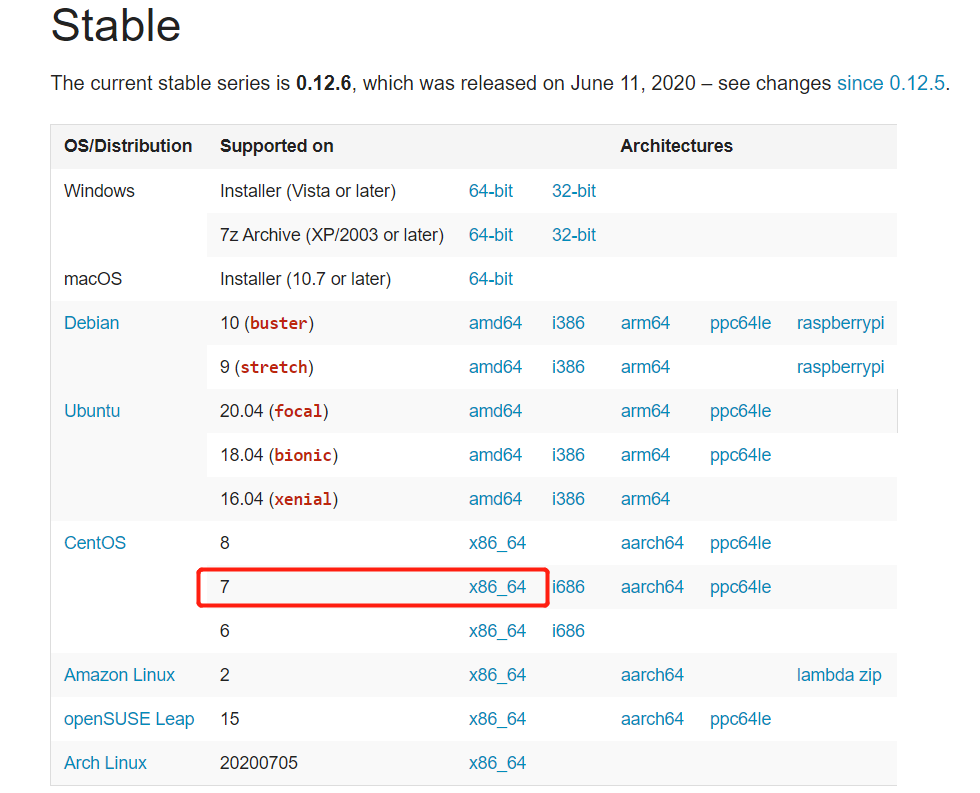The height and width of the screenshot is (793, 980).
Task: Download aarch64 build for openSUSE Leap 15
Action: 652,719
